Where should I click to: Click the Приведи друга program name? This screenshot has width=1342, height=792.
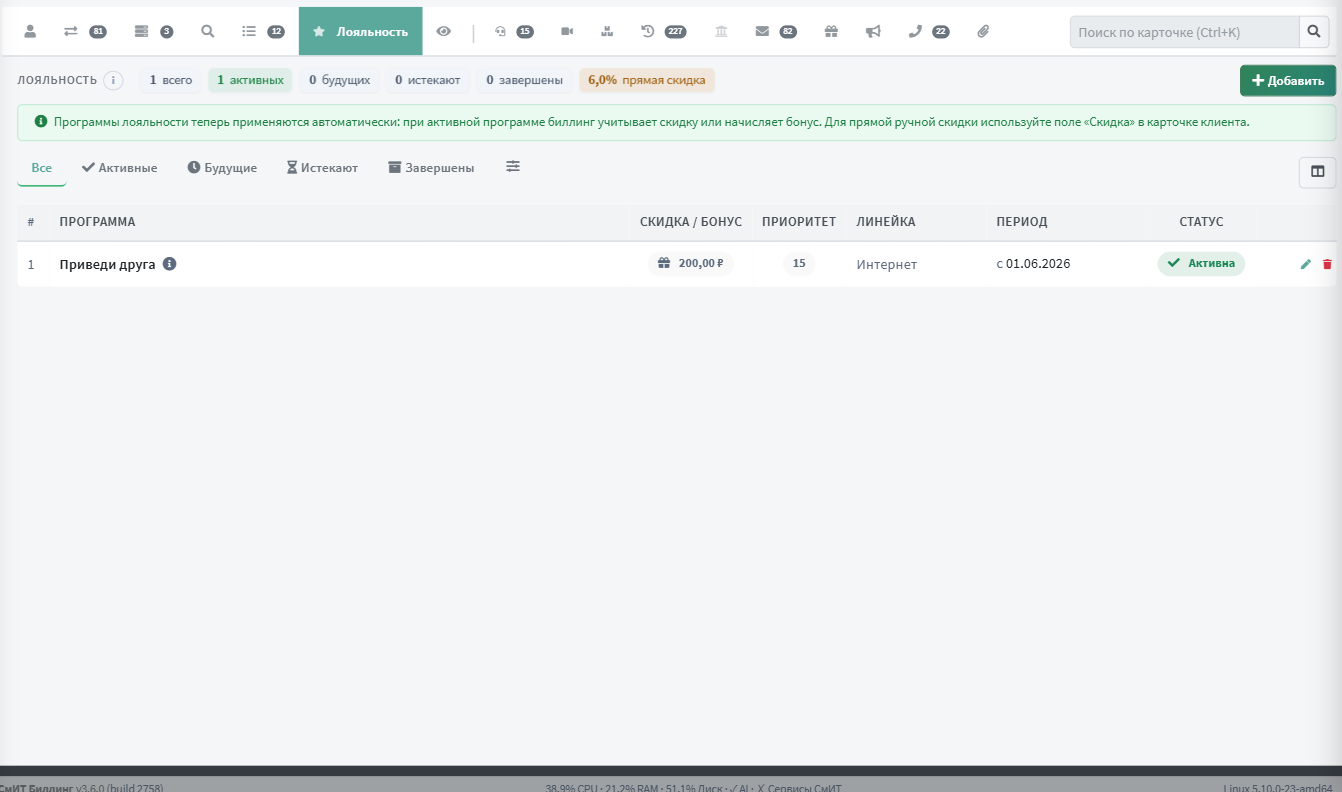coord(108,265)
